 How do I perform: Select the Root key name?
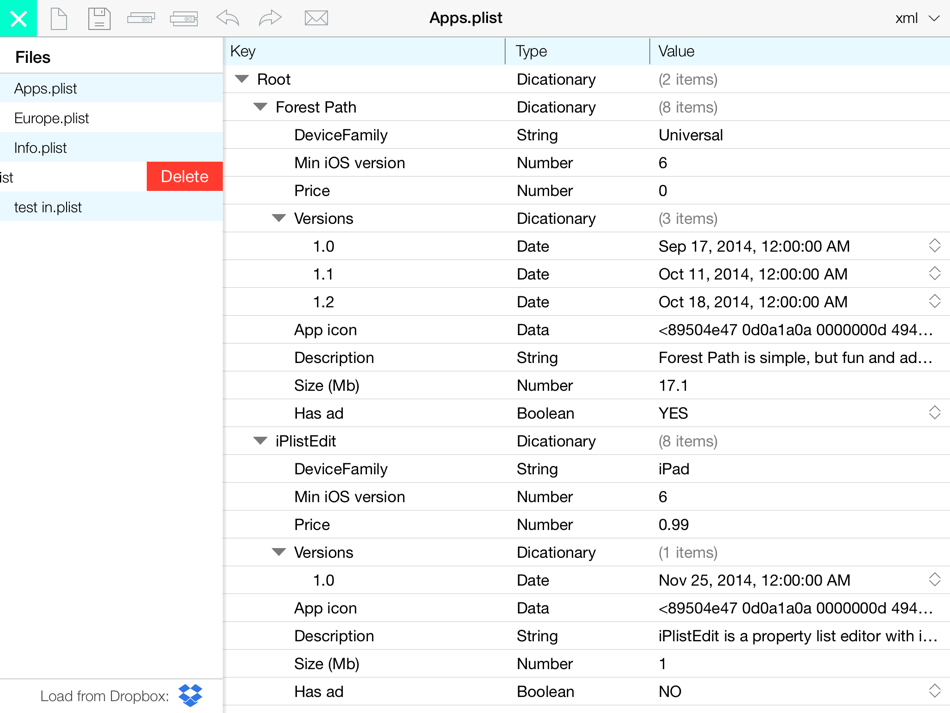tap(274, 79)
